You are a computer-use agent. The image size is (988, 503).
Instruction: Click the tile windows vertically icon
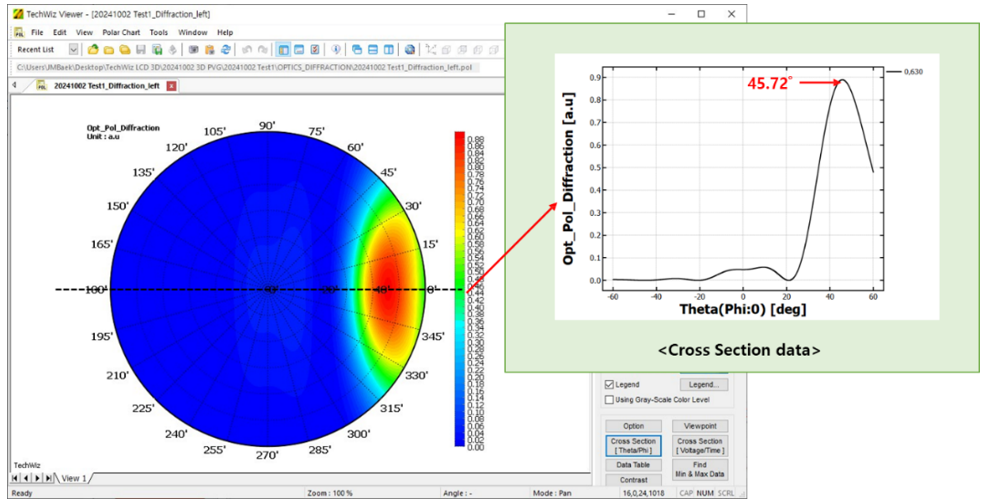pos(388,49)
